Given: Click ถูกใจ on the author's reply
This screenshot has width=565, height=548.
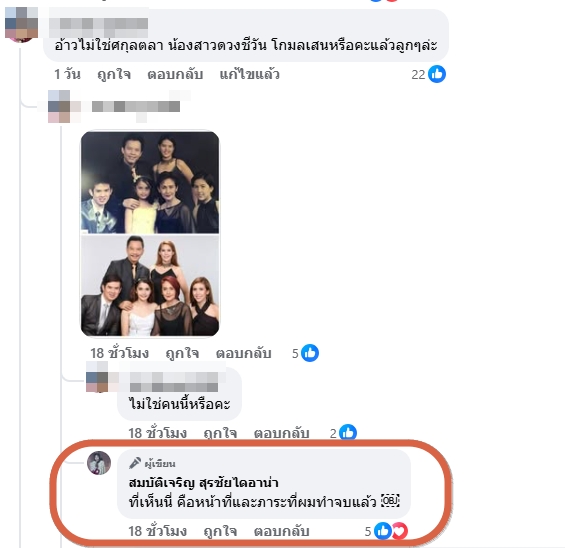Looking at the screenshot, I should tap(220, 531).
